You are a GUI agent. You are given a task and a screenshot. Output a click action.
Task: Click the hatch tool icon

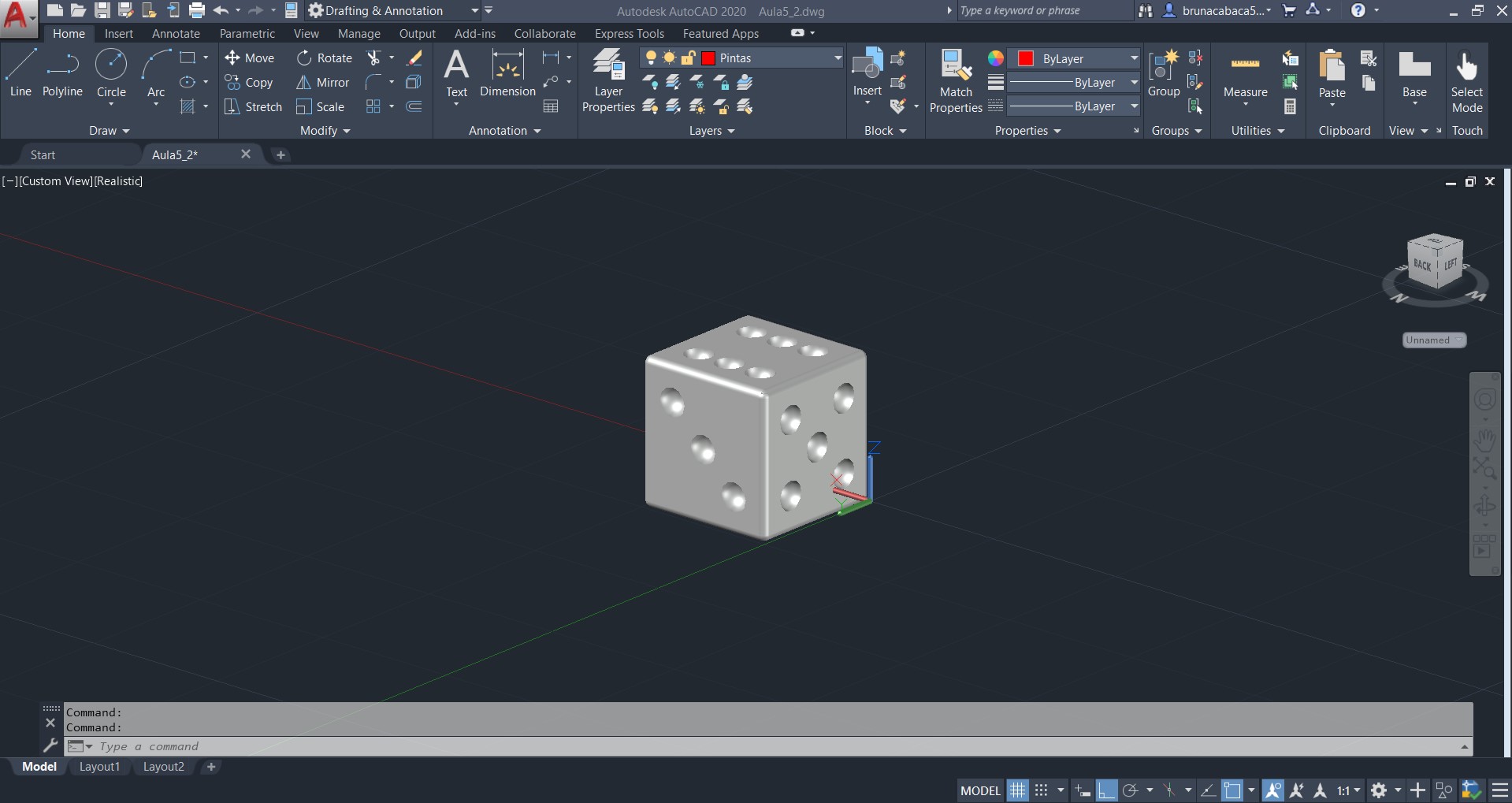(x=188, y=106)
